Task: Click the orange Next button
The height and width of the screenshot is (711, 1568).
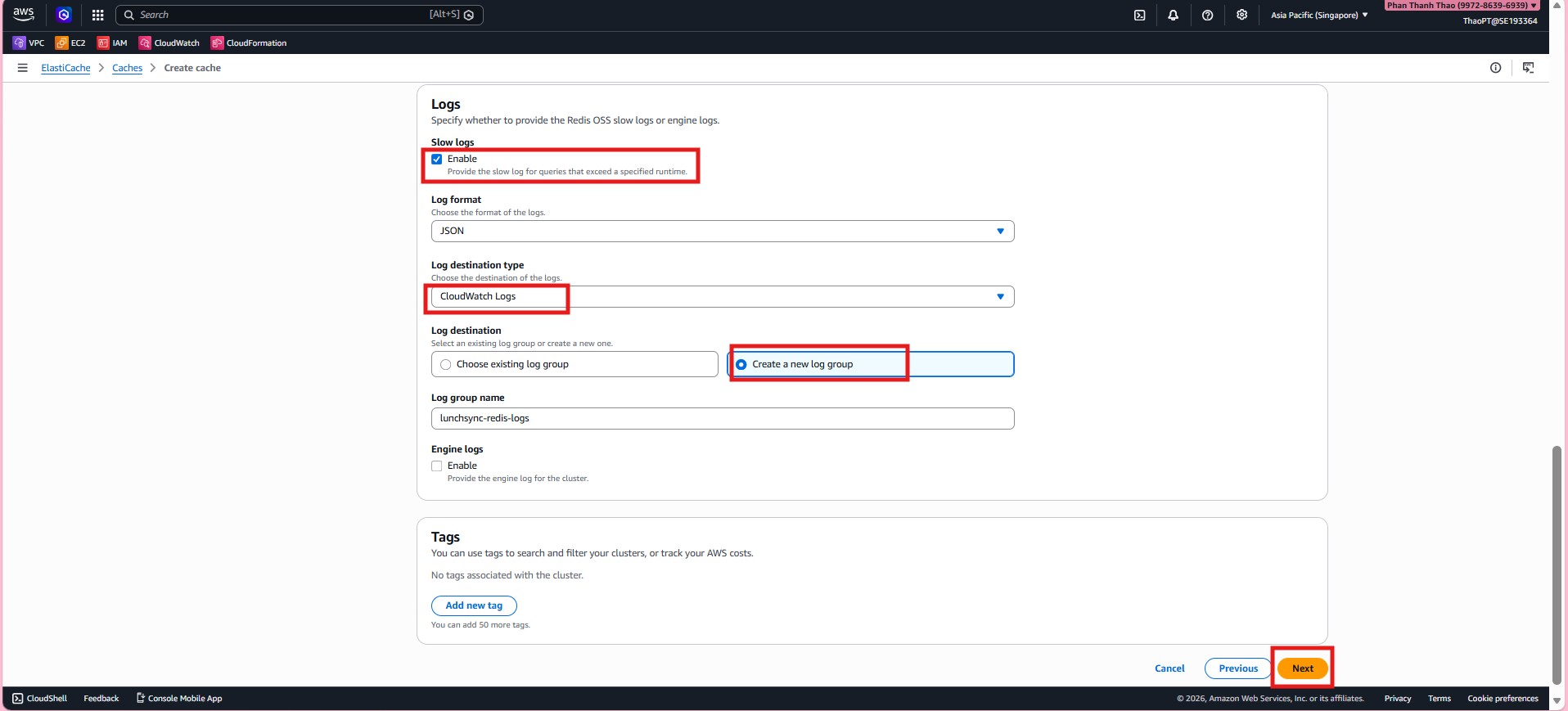Action: 1303,668
